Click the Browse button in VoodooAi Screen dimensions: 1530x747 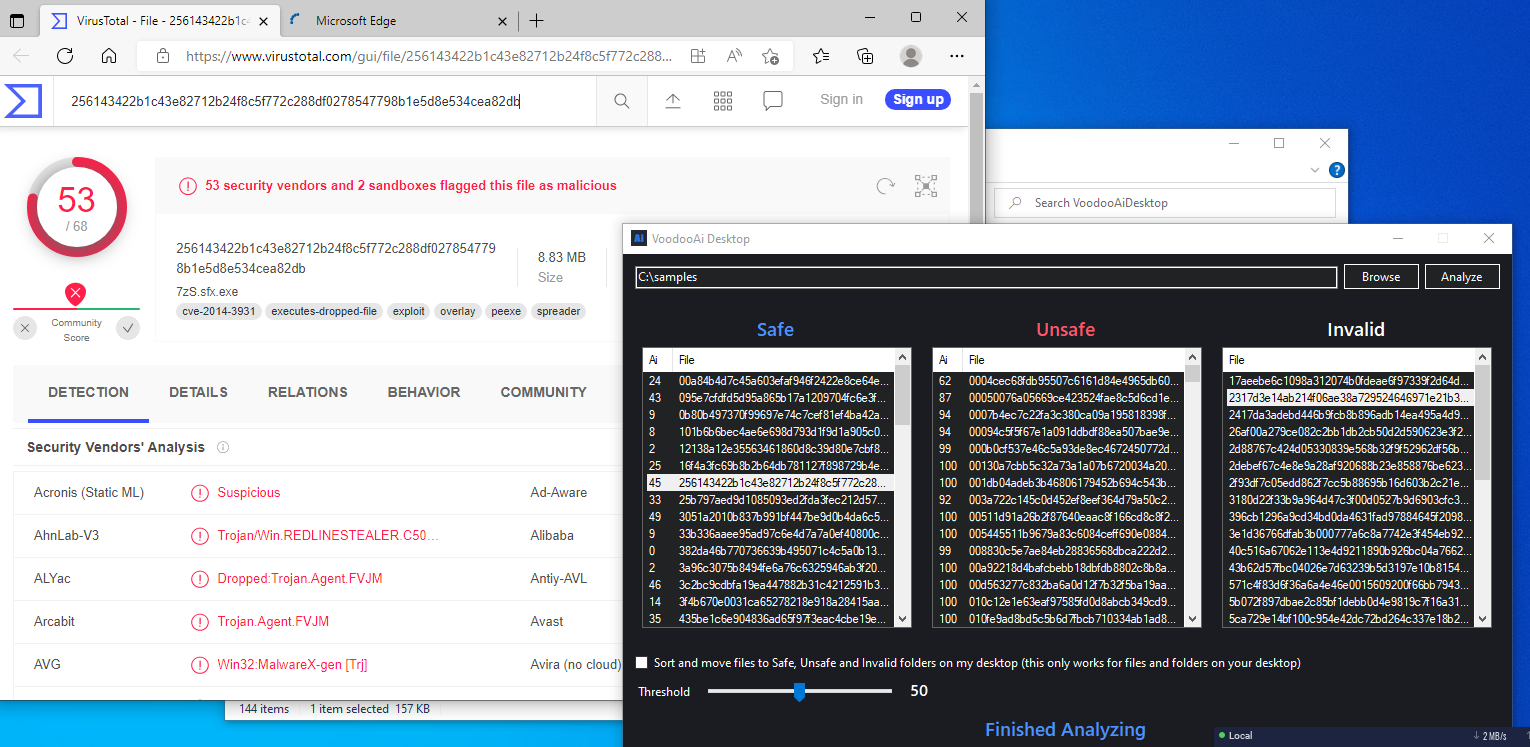1381,277
